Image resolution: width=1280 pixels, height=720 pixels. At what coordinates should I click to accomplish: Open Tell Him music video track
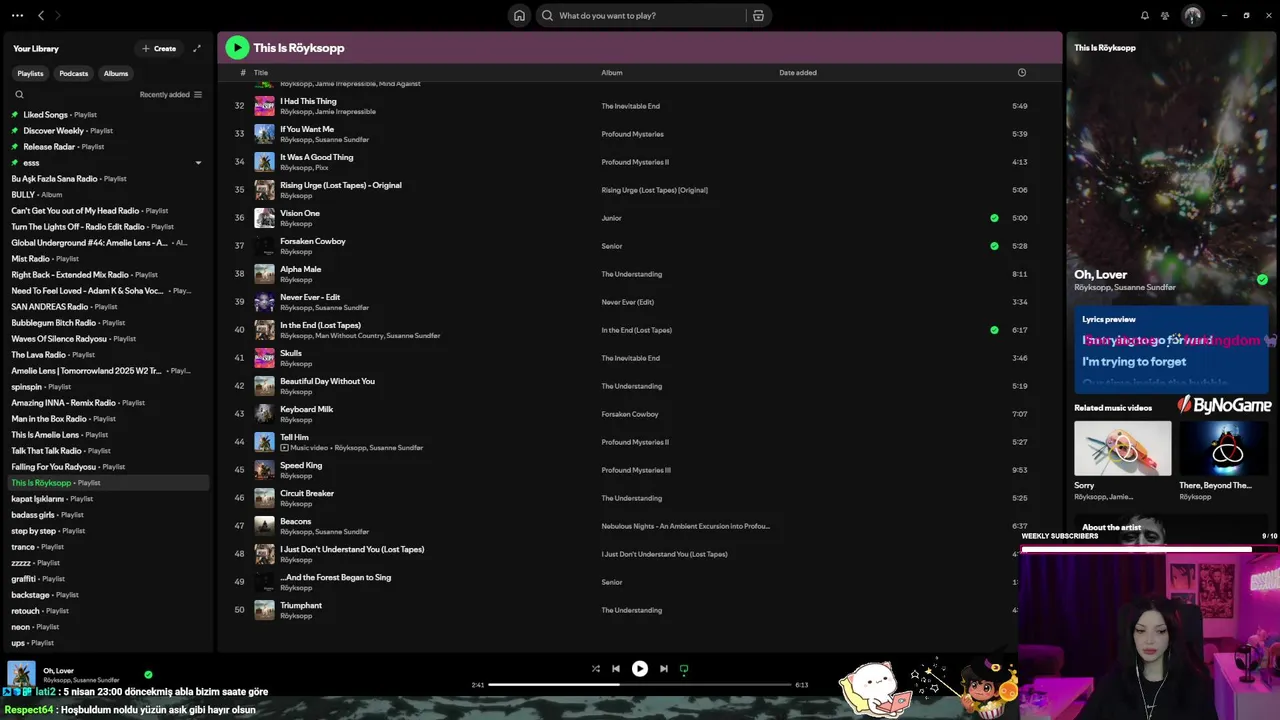click(294, 437)
